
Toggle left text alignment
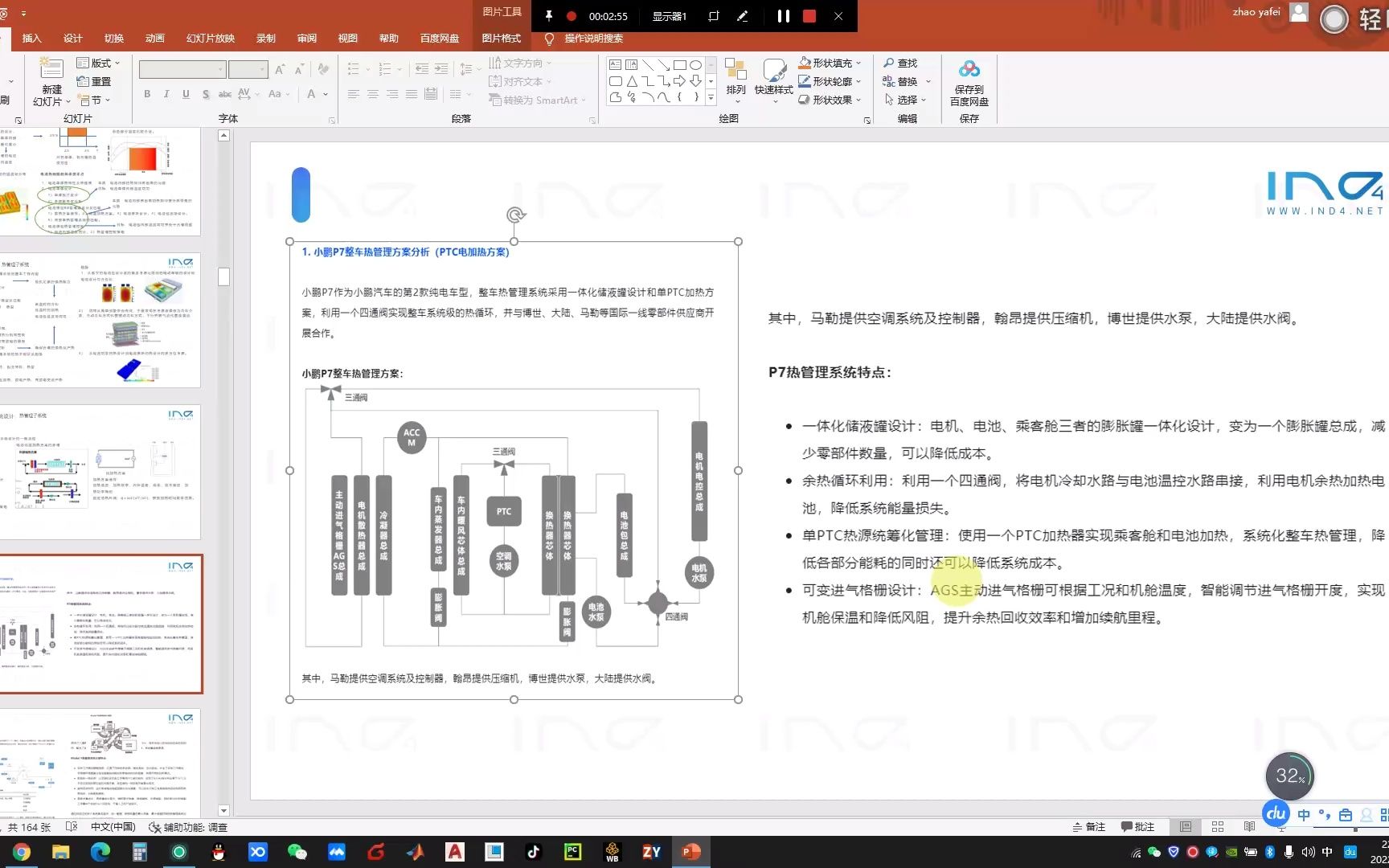pos(354,94)
